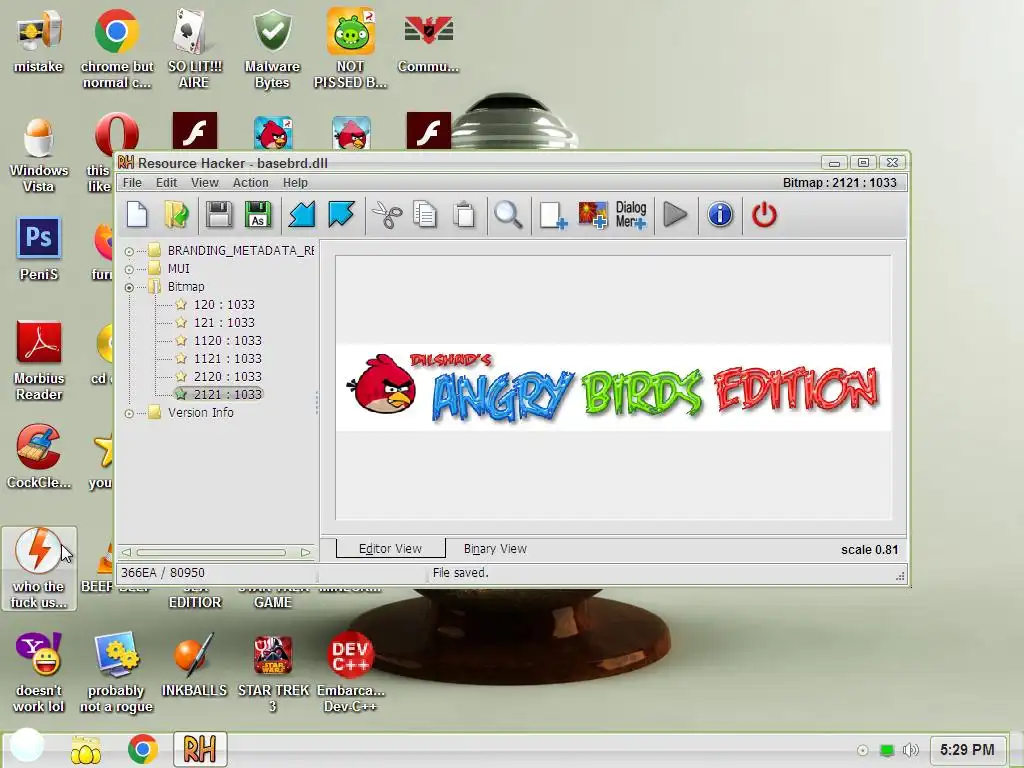Cut with the scissors icon
The image size is (1024, 768).
click(x=387, y=215)
